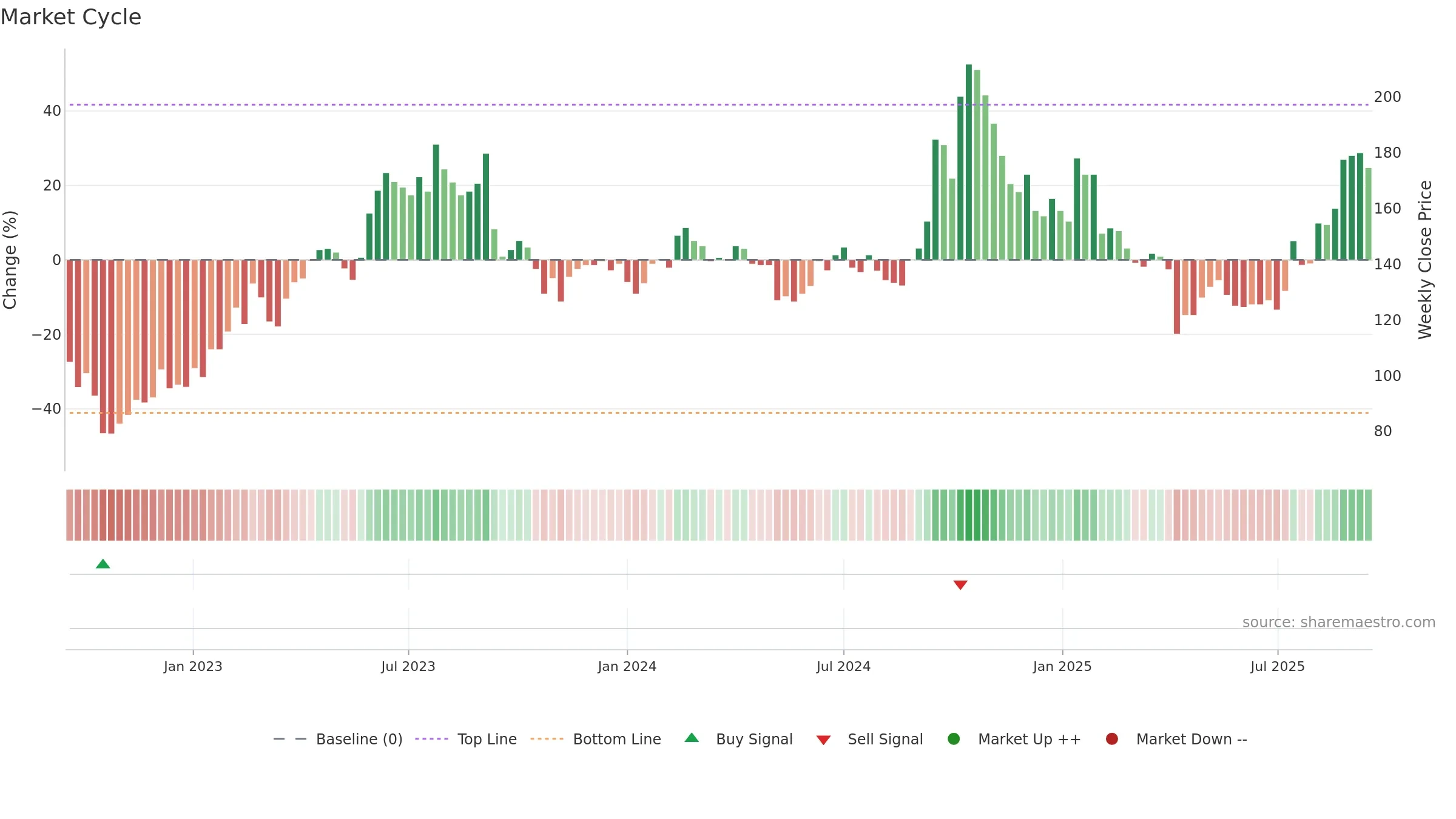Click the Change (%) axis title
The height and width of the screenshot is (819, 1456).
10,260
